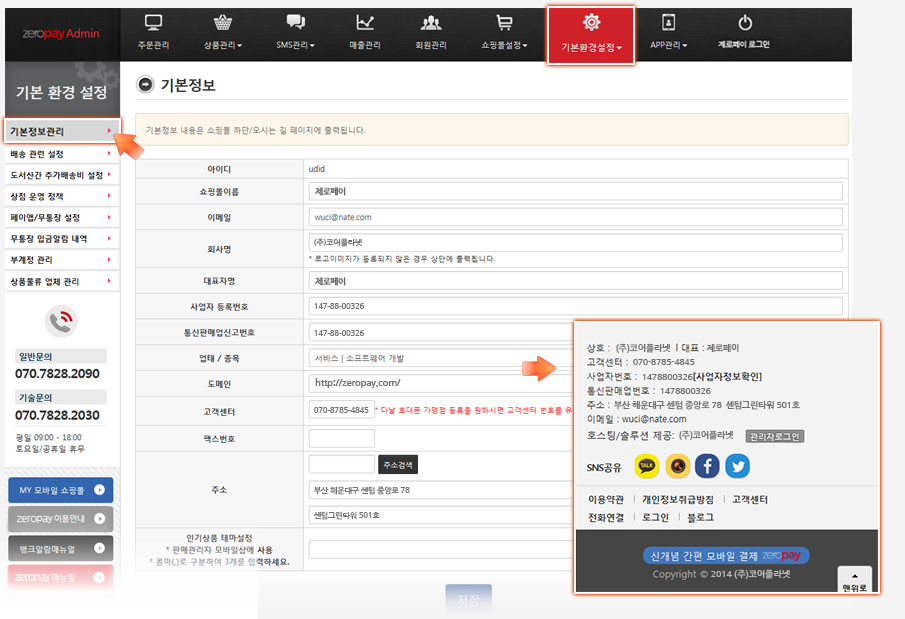Viewport: 905px width, 619px height.
Task: Click the postal code field beside 주소검색
Action: 342,464
